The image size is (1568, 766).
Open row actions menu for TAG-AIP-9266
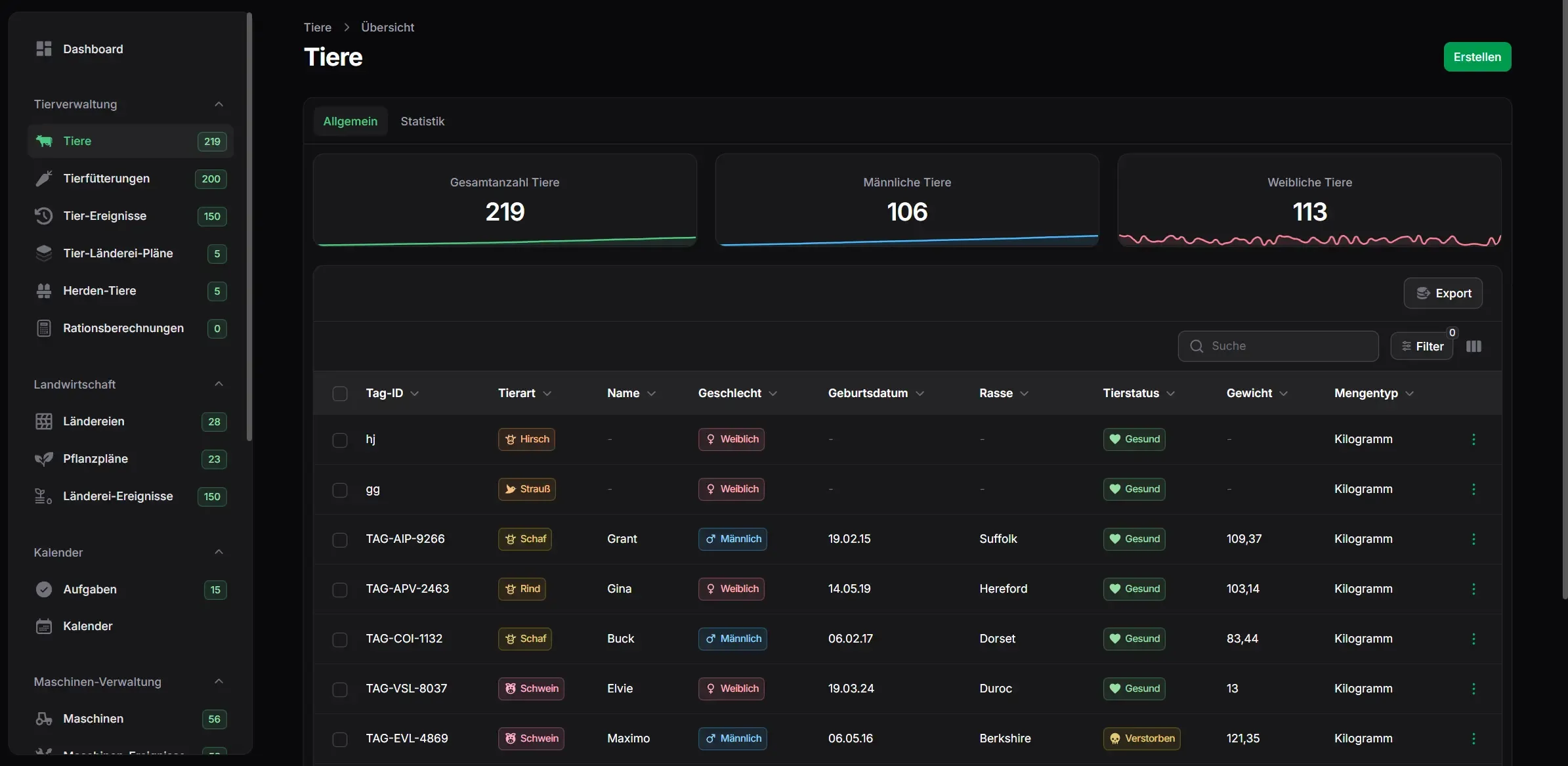[x=1473, y=539]
